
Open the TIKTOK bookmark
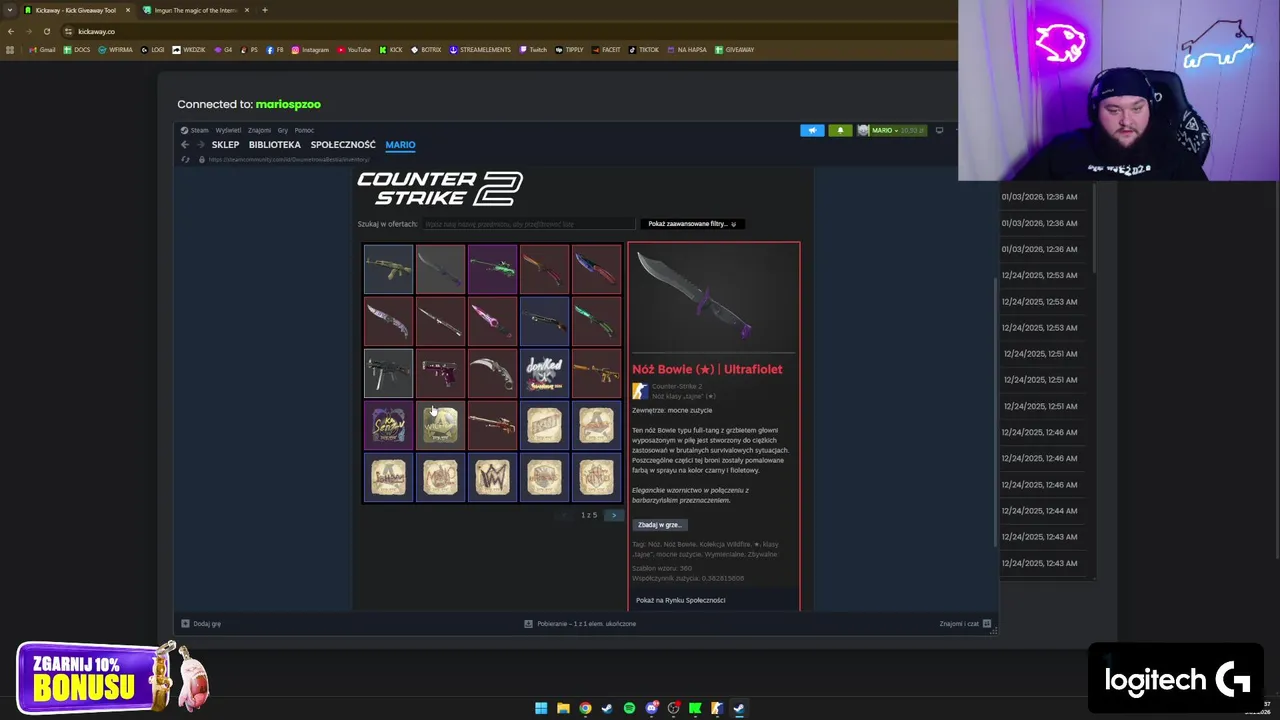click(644, 50)
